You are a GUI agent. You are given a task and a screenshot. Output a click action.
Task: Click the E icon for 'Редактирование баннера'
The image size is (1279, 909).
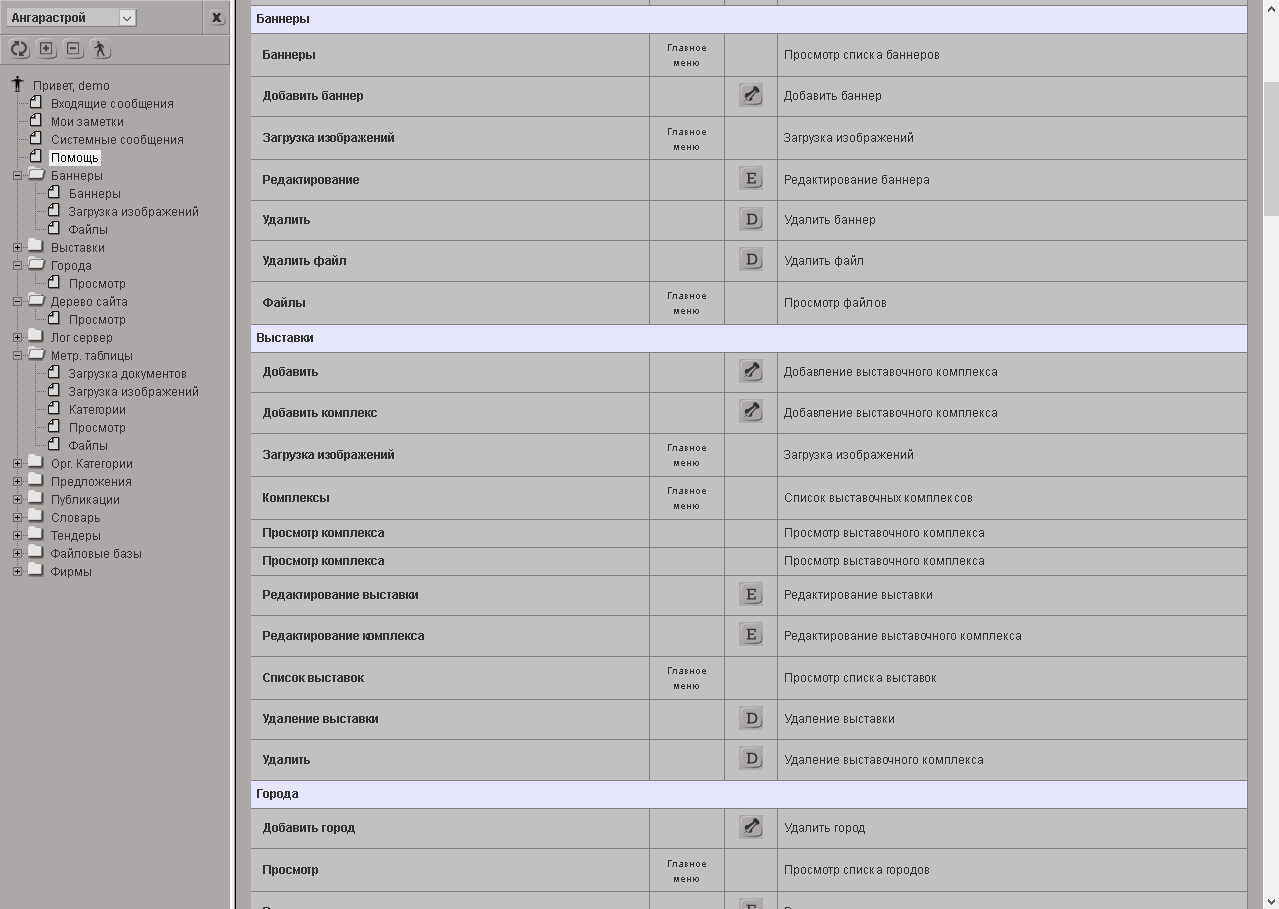750,179
